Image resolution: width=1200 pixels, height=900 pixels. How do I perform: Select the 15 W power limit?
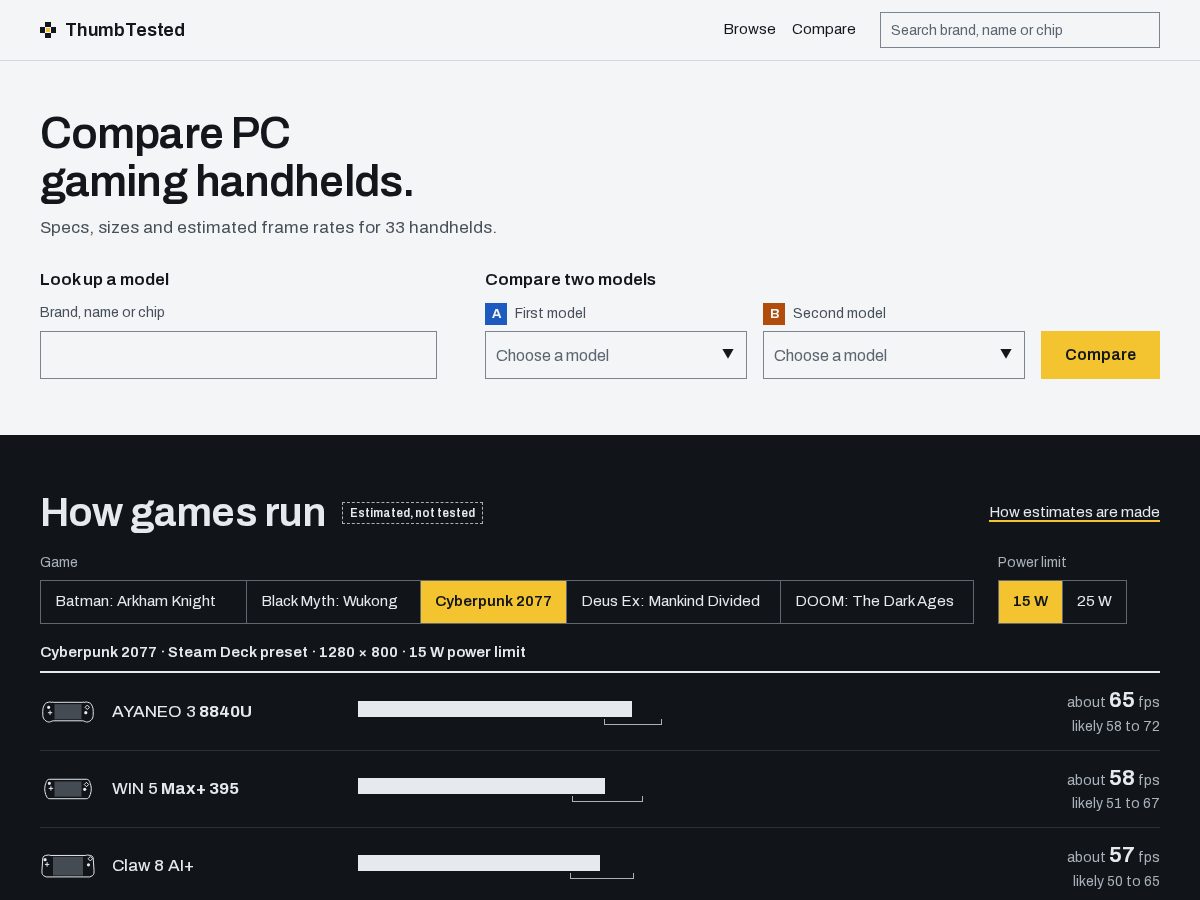point(1030,602)
